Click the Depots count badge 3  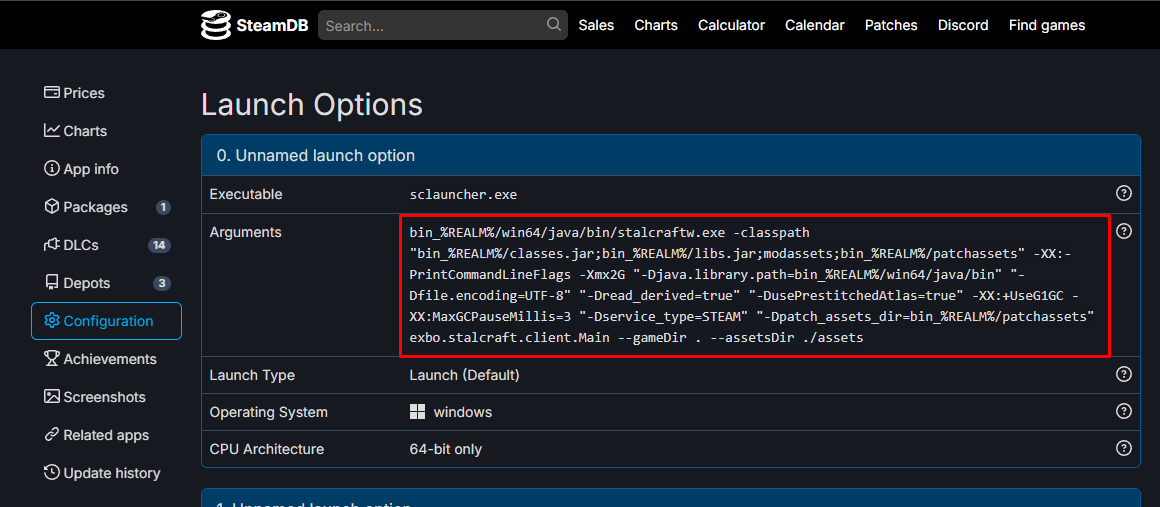[x=162, y=283]
